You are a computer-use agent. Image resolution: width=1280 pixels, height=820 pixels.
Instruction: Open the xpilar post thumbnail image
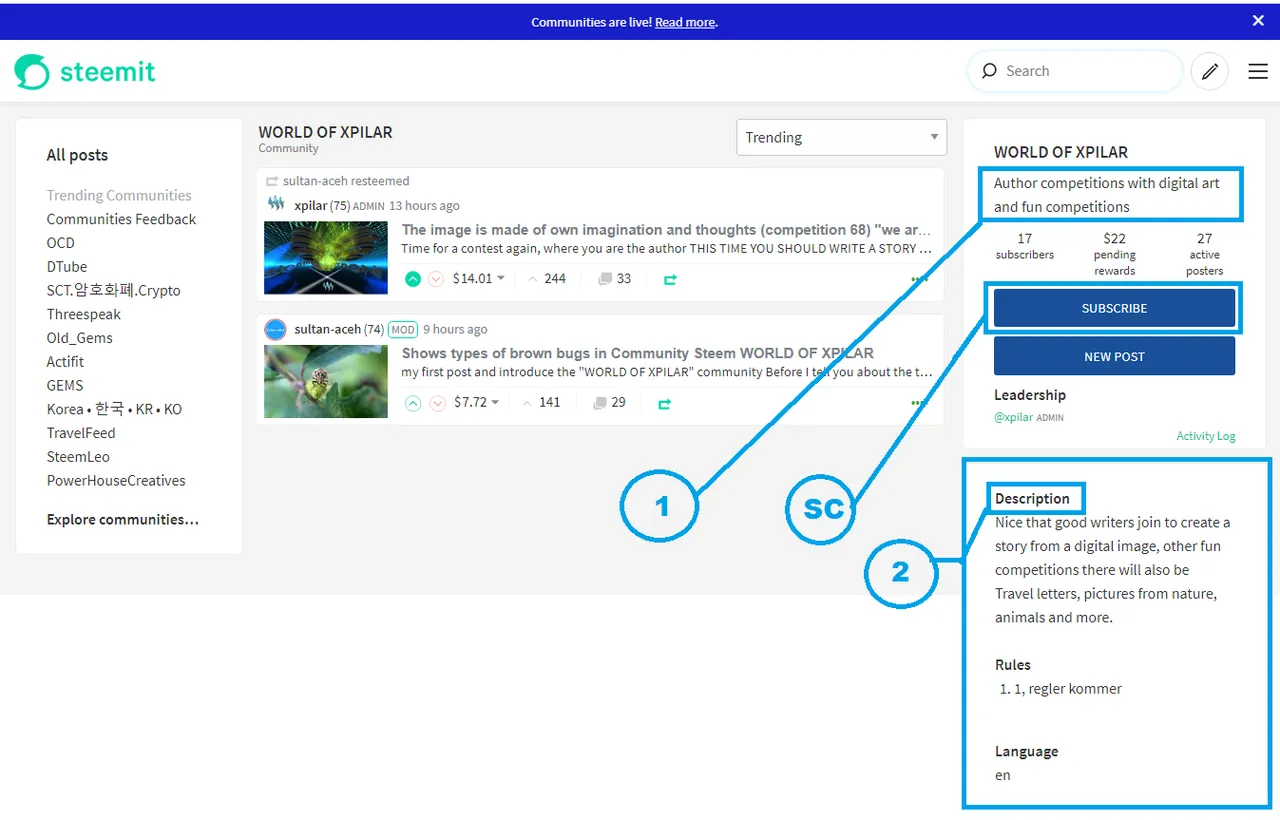326,258
